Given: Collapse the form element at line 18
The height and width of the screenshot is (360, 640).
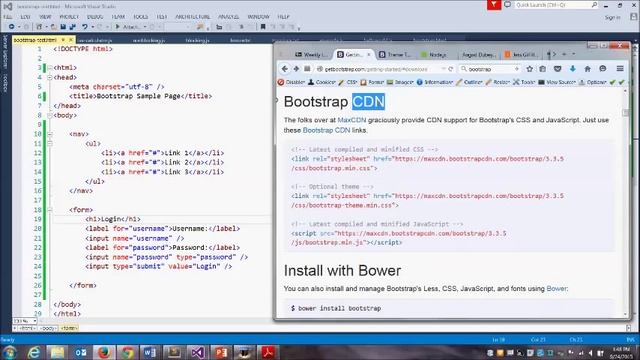Looking at the screenshot, I should (50, 210).
